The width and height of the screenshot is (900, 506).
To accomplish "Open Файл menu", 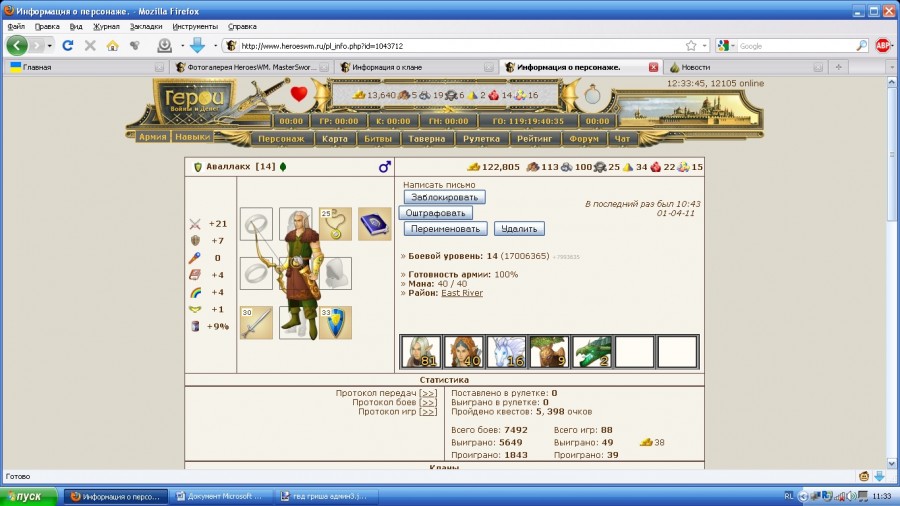I will point(16,26).
